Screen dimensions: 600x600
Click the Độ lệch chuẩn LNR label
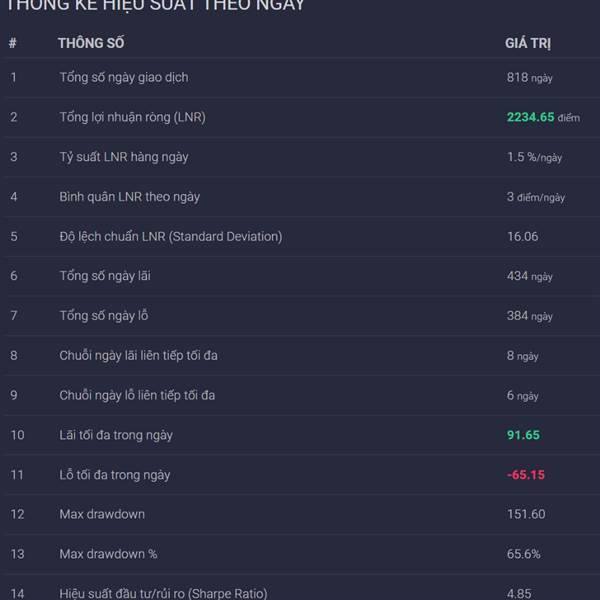coord(170,236)
